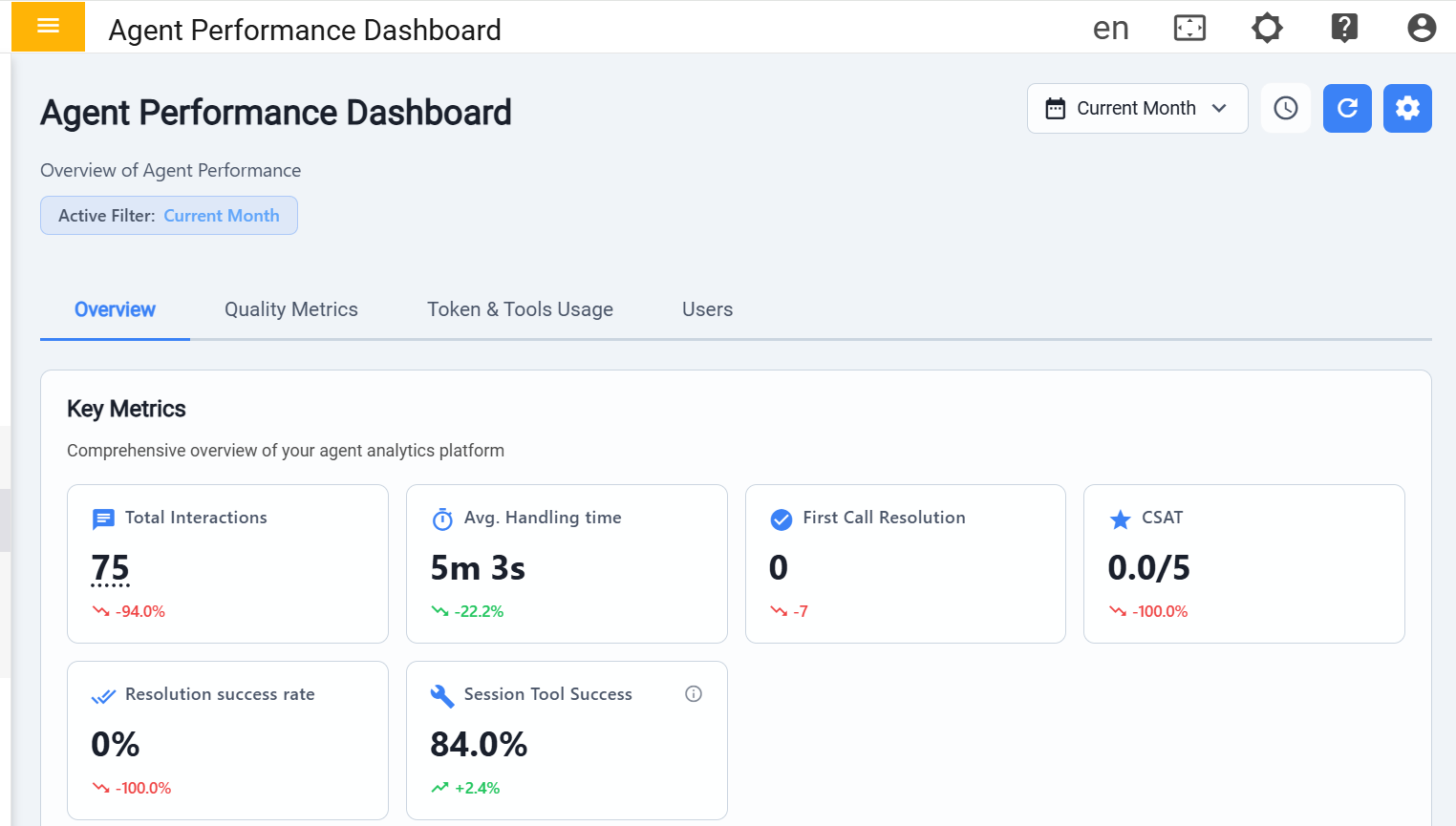Click the up-trend arrow beside +2.4%
1456x826 pixels.
[x=439, y=788]
